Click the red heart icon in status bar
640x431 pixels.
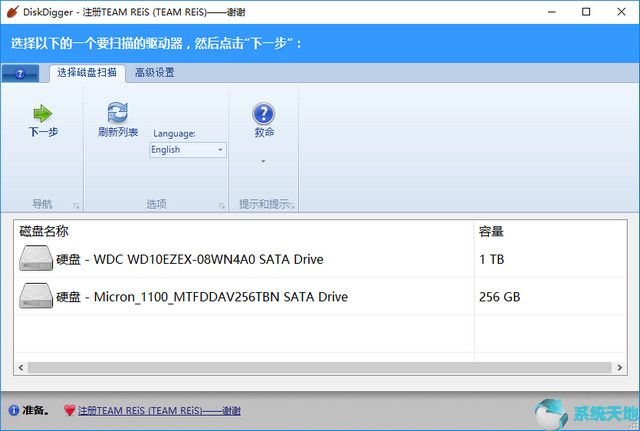click(x=70, y=410)
